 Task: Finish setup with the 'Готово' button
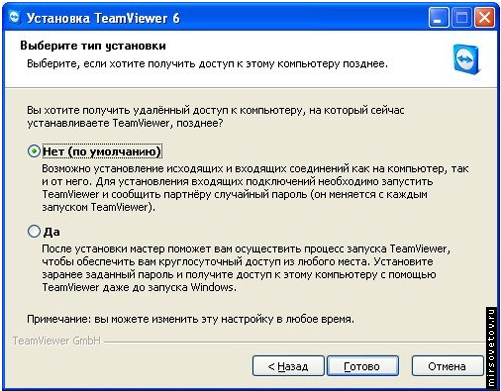click(363, 366)
